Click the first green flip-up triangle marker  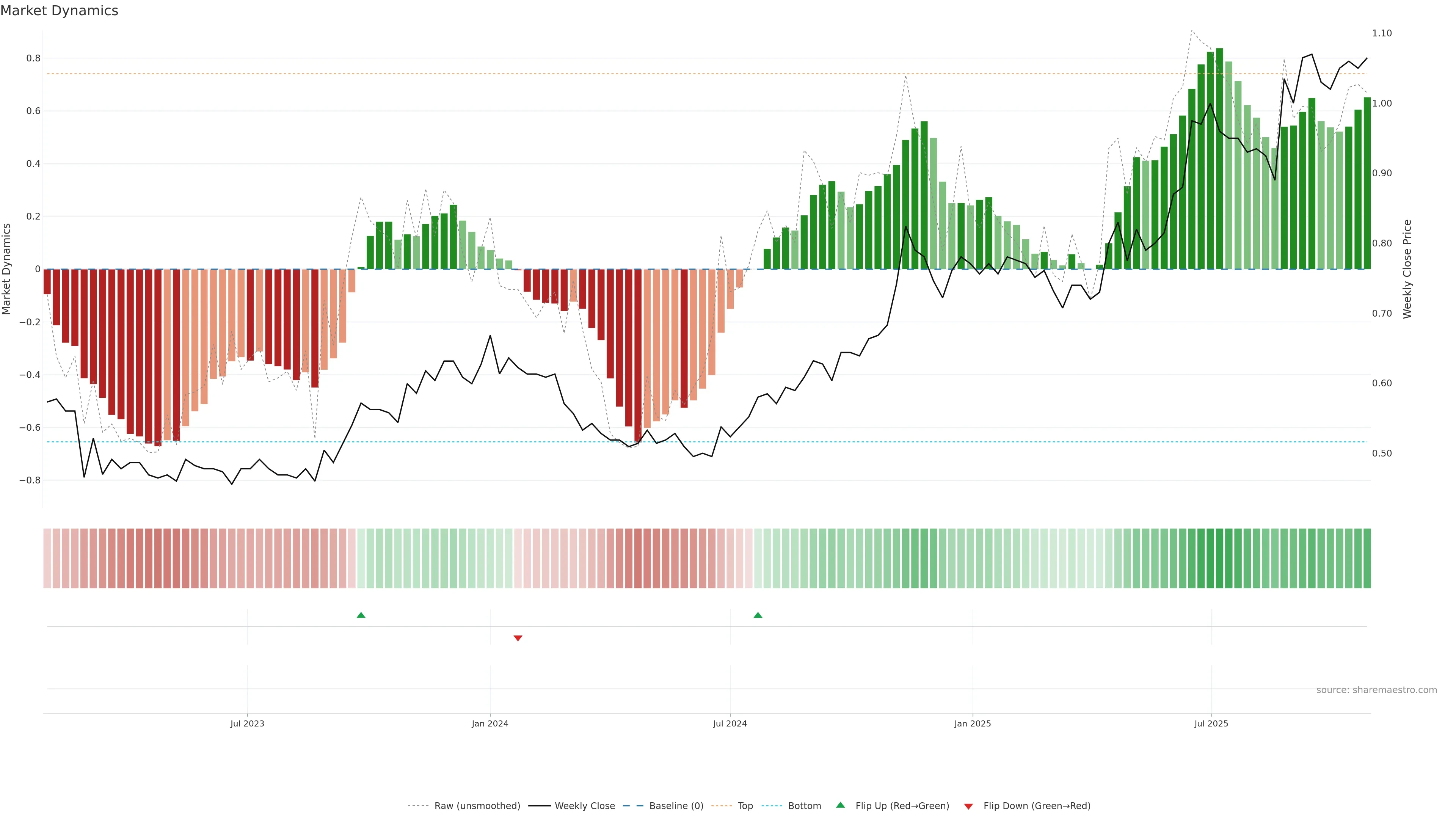click(x=361, y=615)
